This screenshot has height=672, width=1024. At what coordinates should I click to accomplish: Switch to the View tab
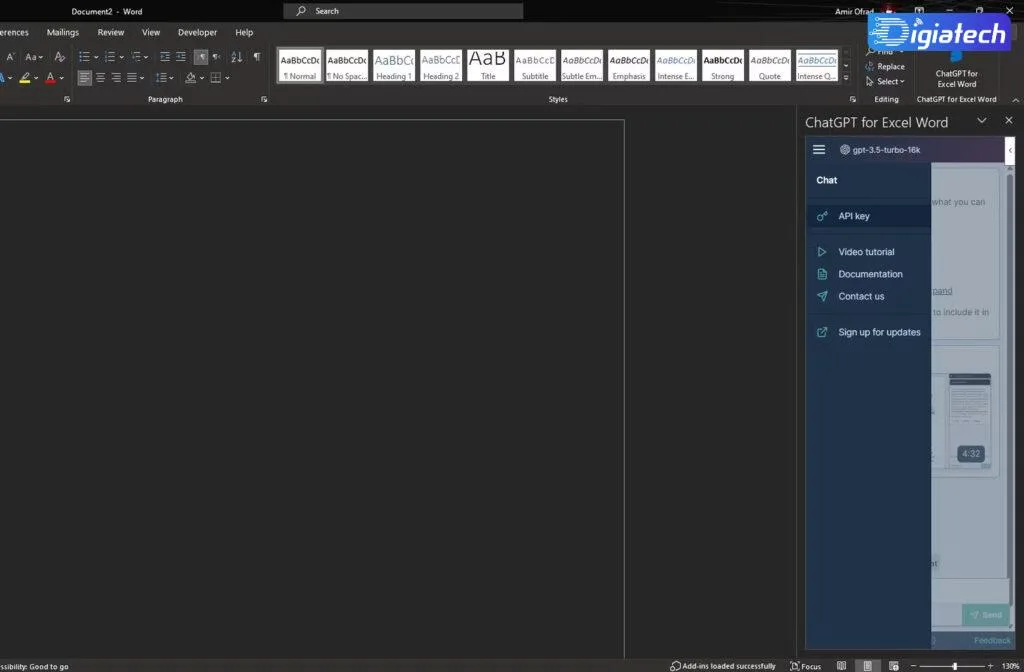click(x=151, y=32)
